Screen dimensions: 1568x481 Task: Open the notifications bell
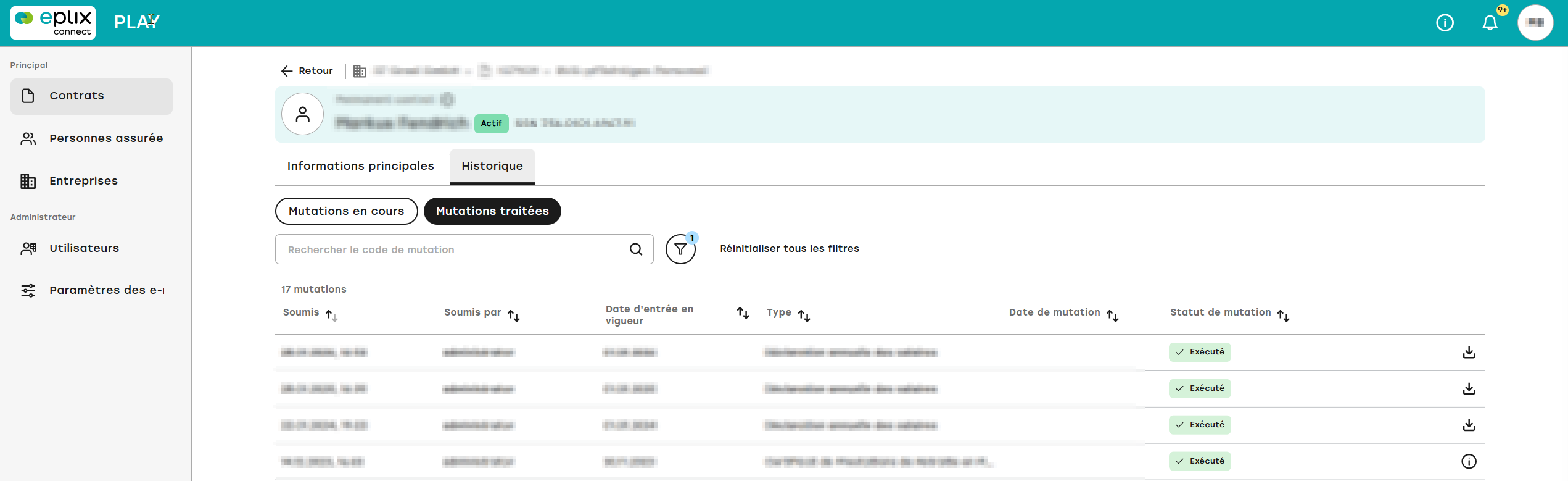click(1490, 23)
